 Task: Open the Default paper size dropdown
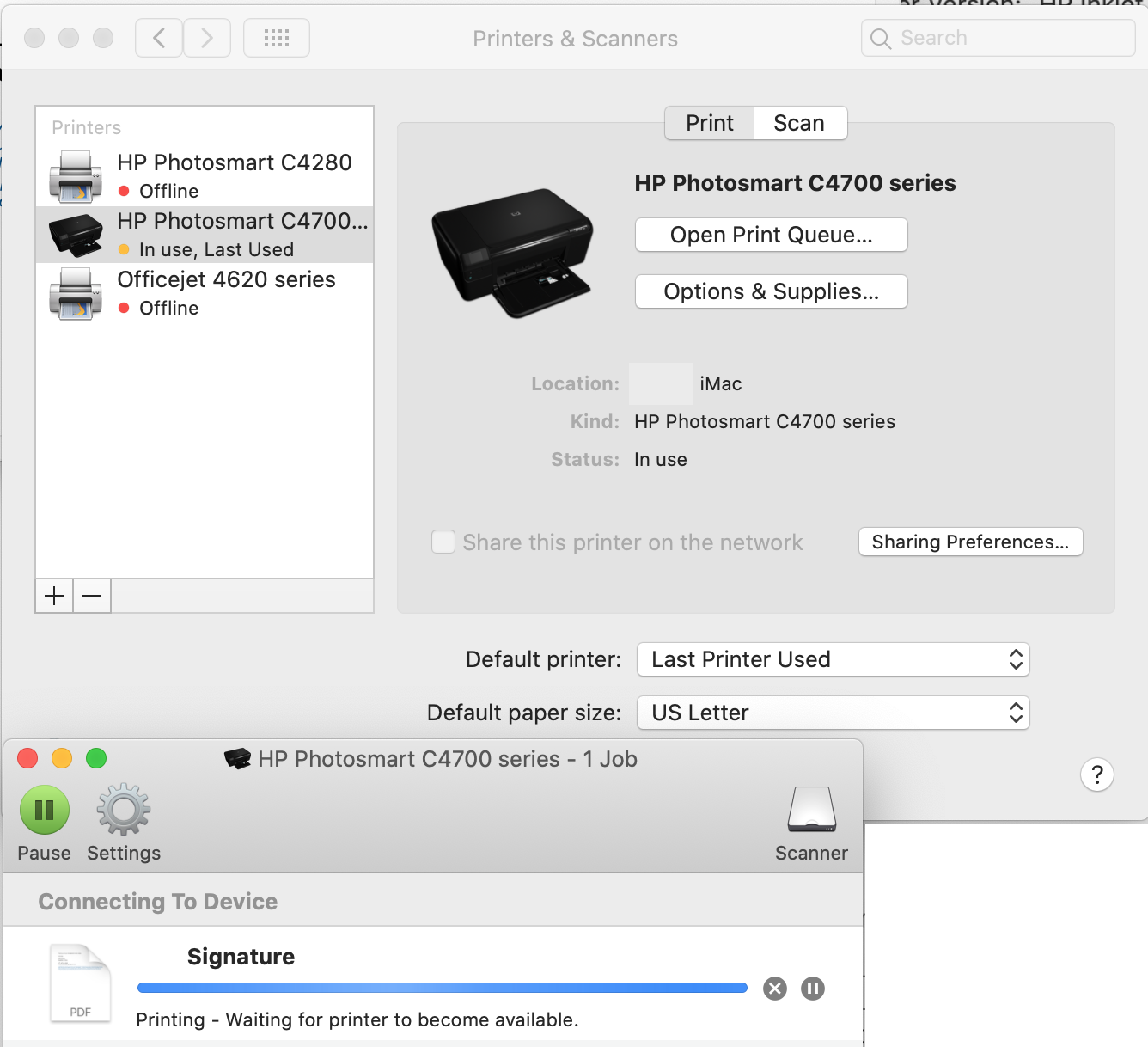point(834,713)
